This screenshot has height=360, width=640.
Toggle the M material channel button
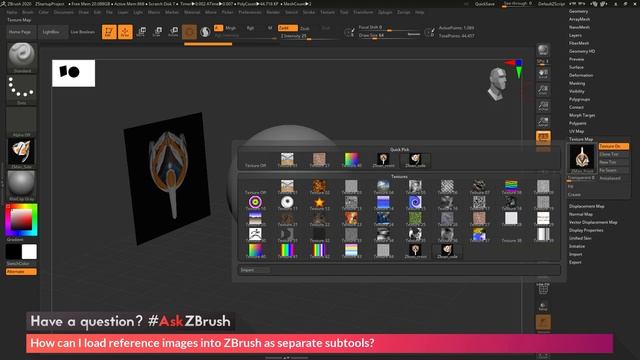(270, 28)
